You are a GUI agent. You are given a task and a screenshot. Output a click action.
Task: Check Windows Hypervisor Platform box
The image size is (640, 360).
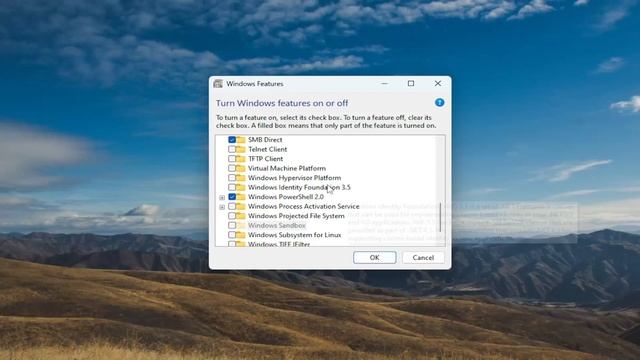pyautogui.click(x=232, y=178)
